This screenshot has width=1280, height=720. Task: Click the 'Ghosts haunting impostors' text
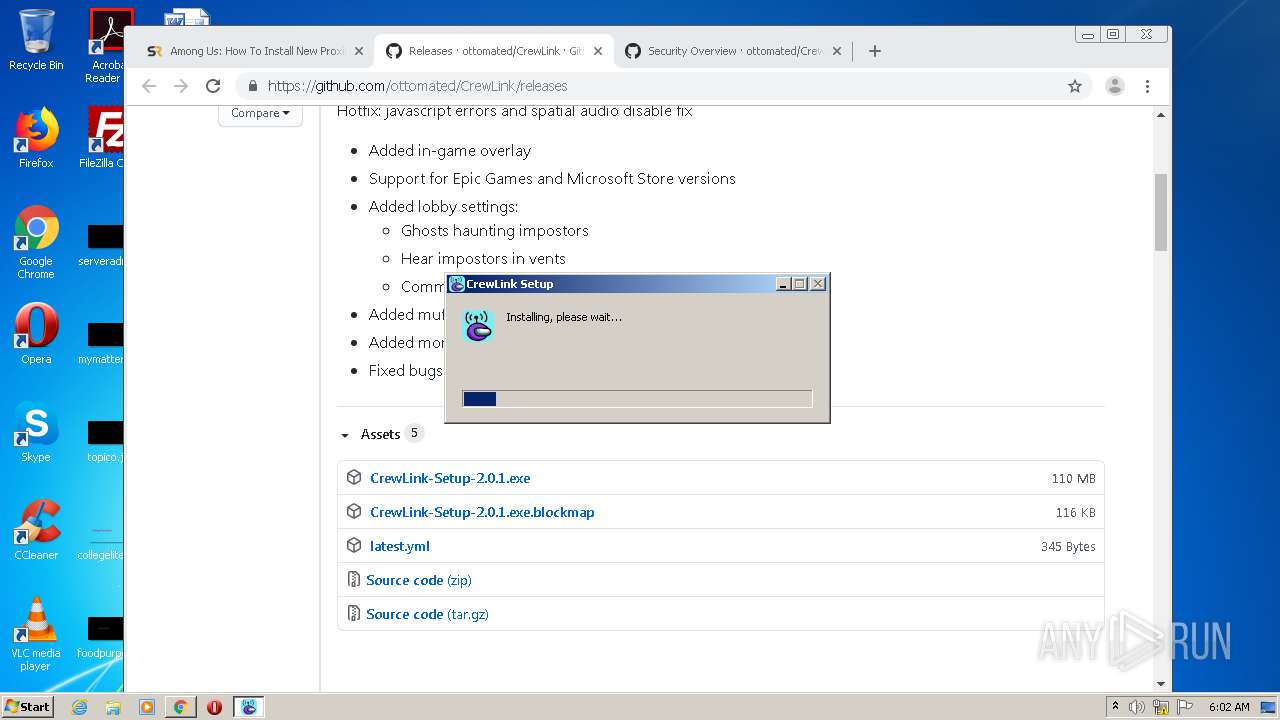(495, 231)
